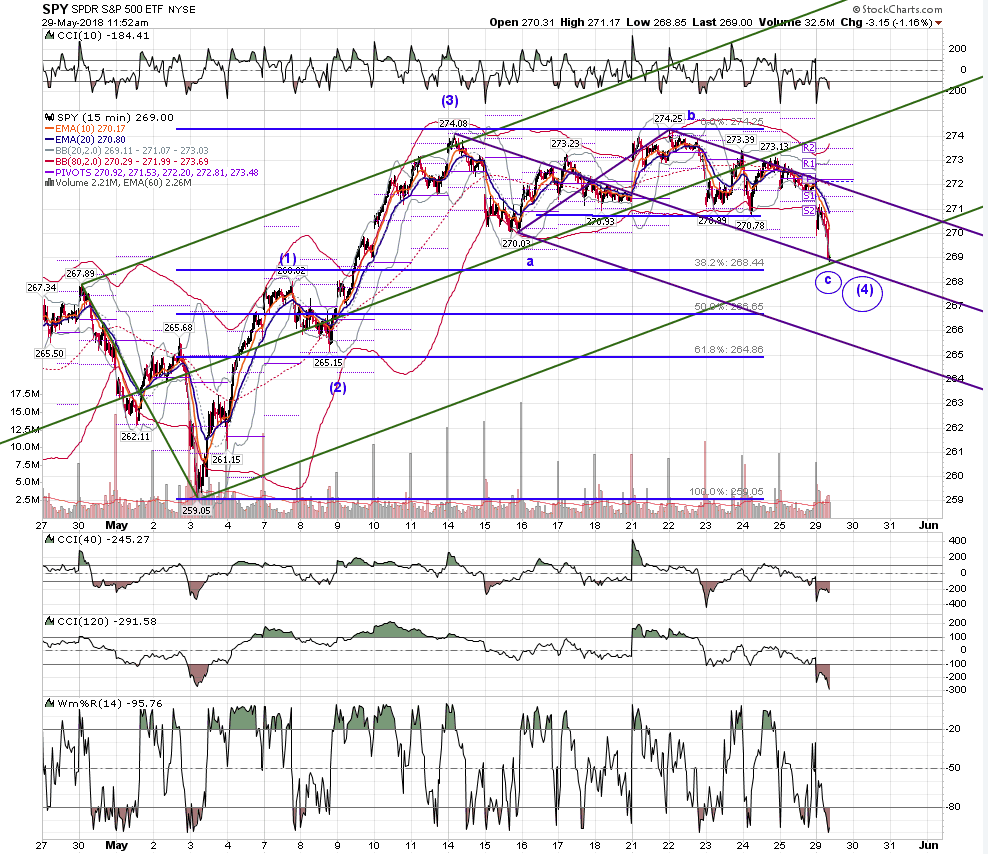Click the blue EMA(20) legend entry

pos(86,139)
